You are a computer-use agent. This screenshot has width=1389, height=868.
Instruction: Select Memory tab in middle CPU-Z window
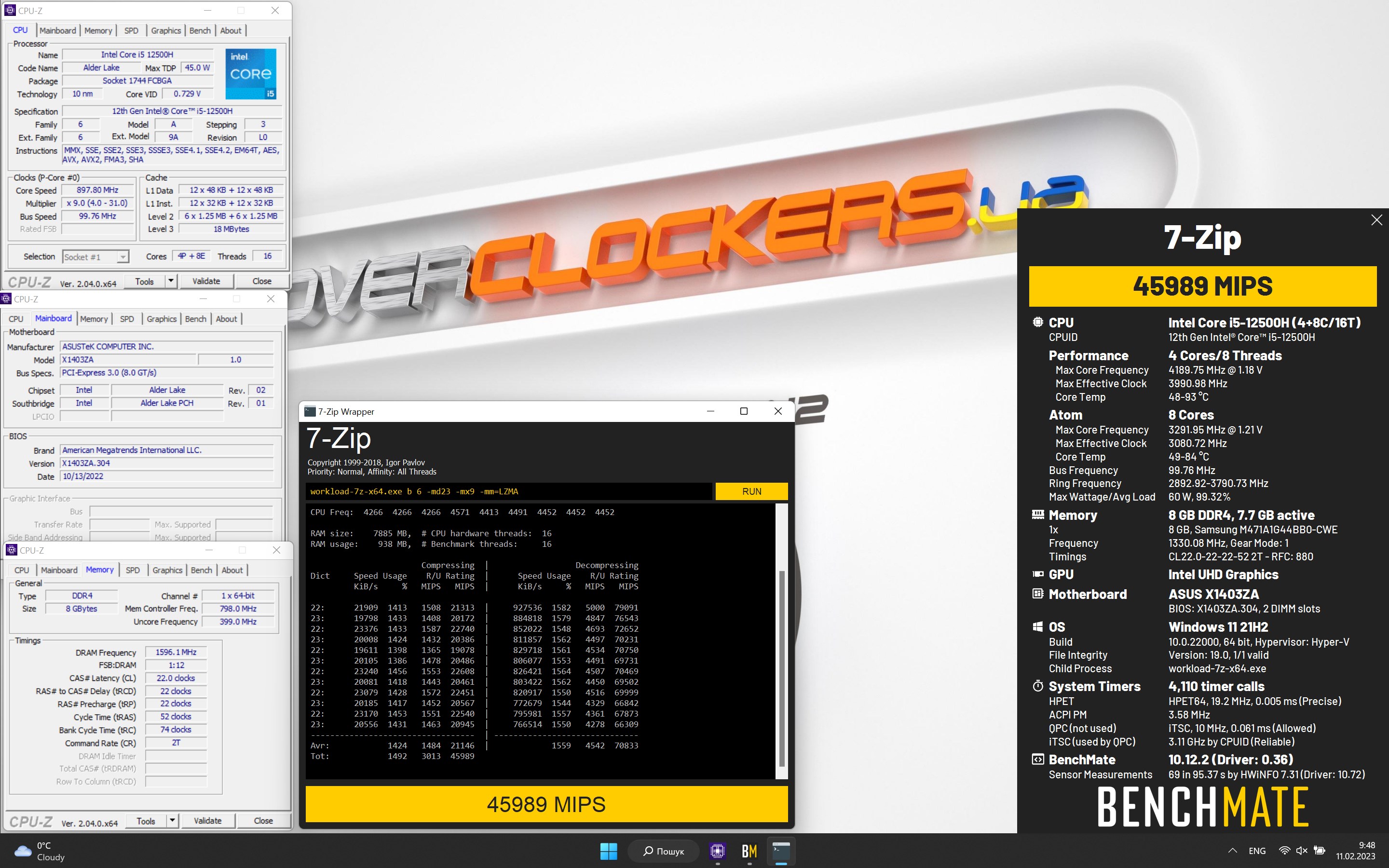[x=94, y=319]
